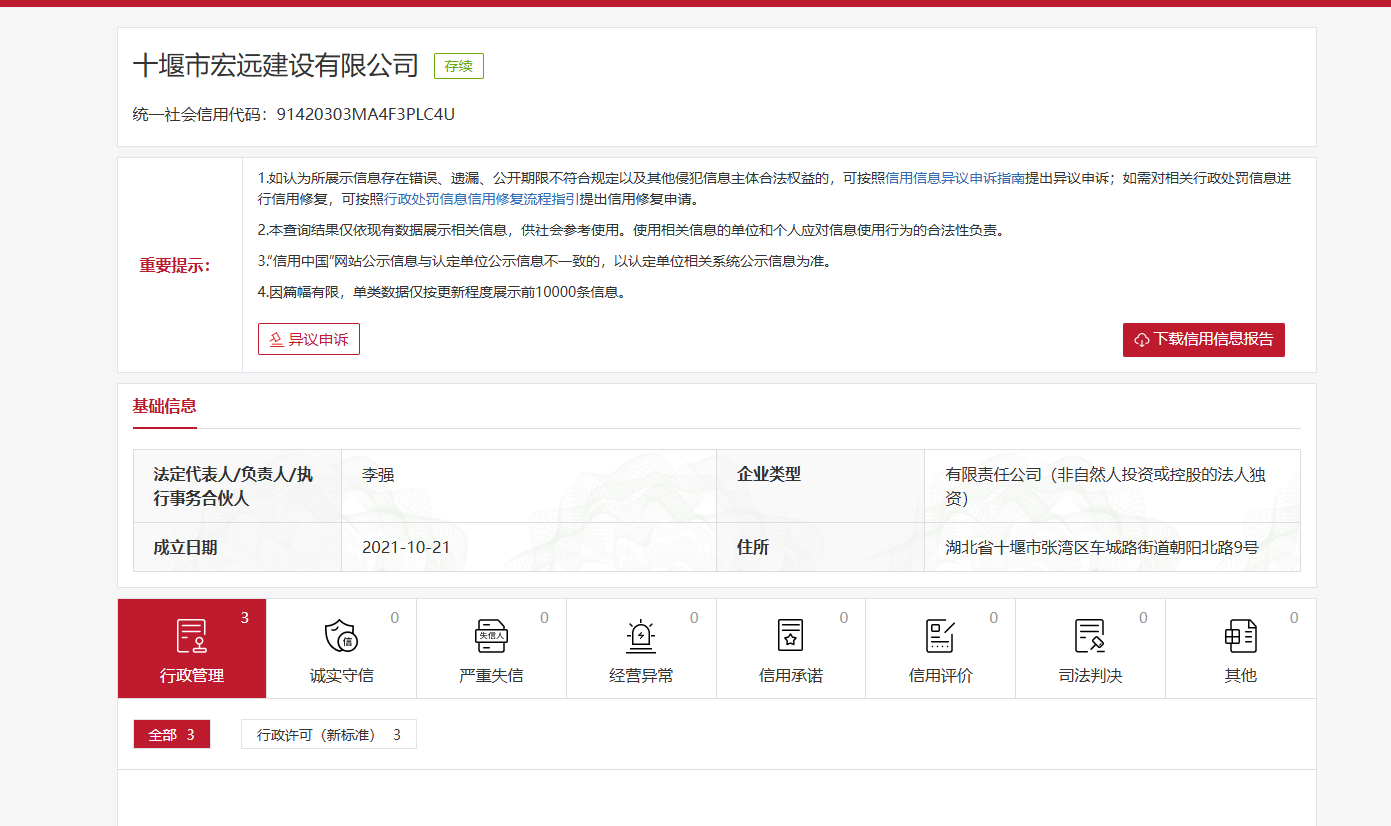The image size is (1391, 826).
Task: Select the 基础信息 section tab
Action: click(165, 406)
